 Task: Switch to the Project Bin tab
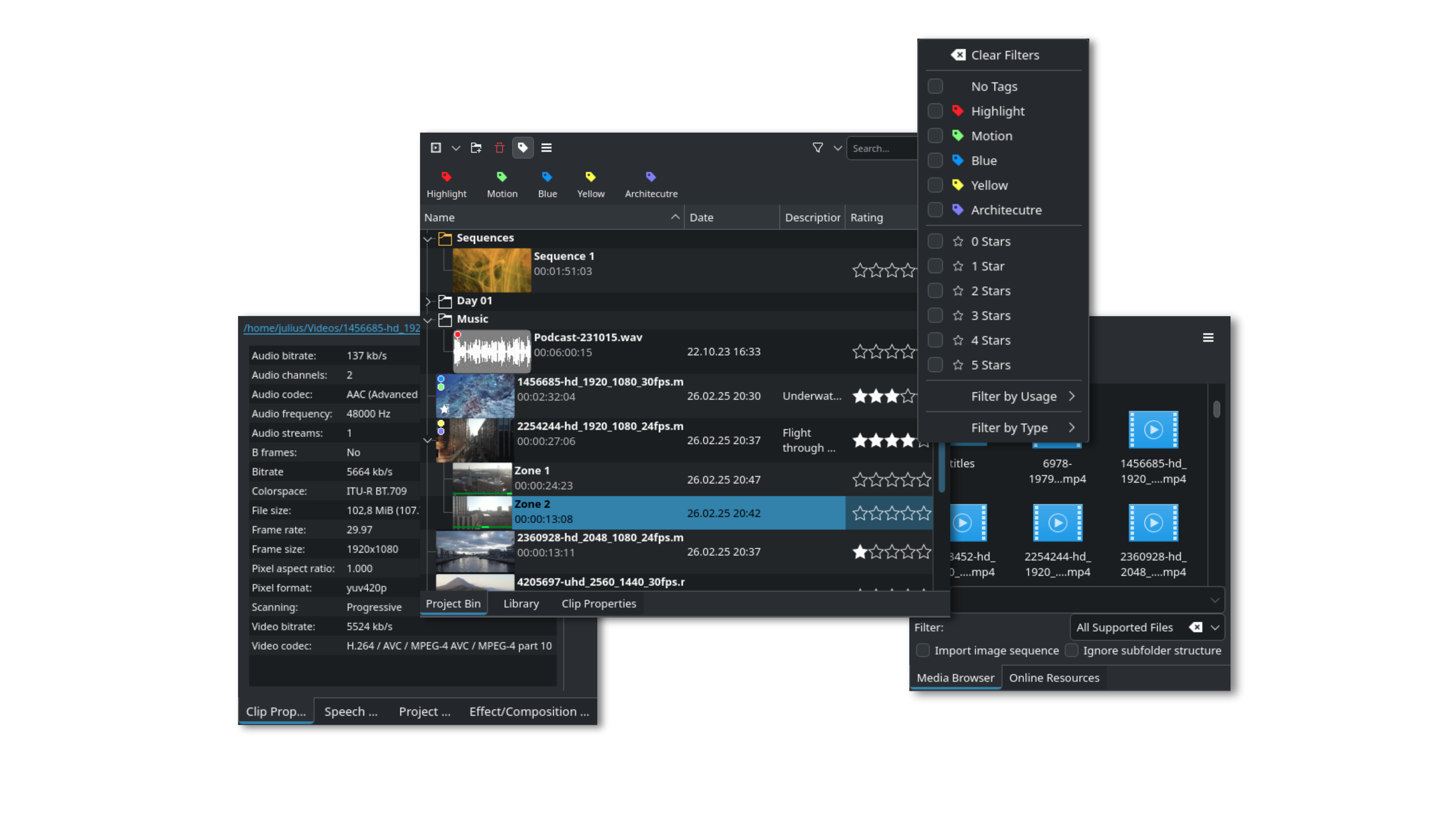453,603
